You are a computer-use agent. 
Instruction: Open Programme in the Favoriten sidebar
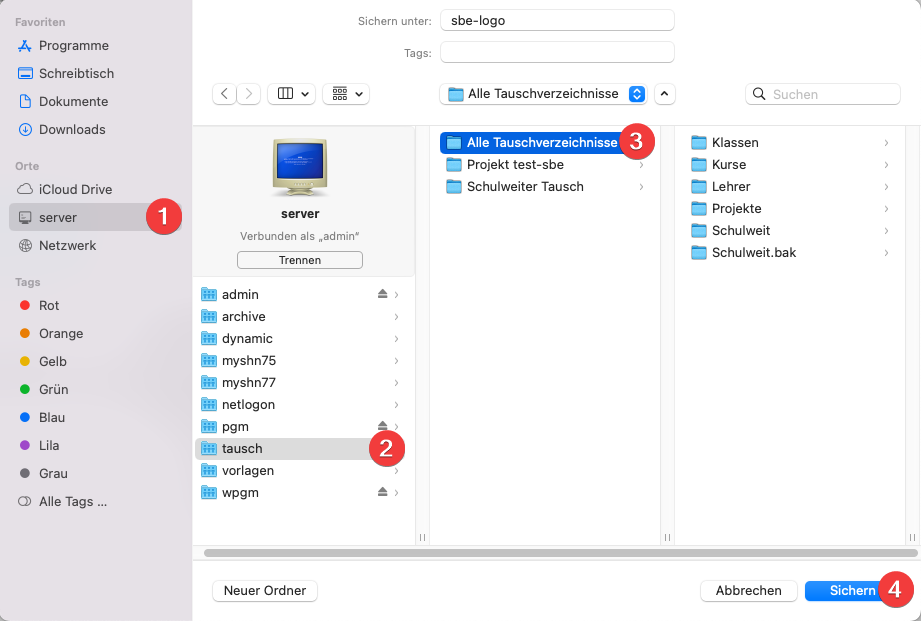coord(63,45)
